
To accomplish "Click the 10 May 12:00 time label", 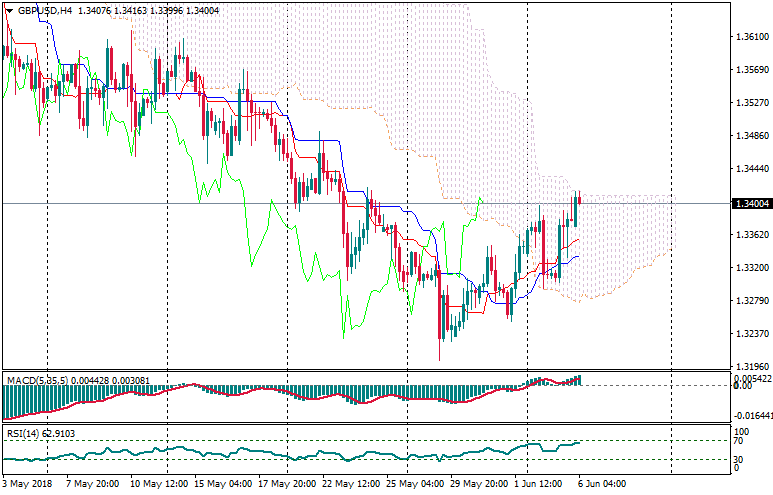I will coord(159,483).
